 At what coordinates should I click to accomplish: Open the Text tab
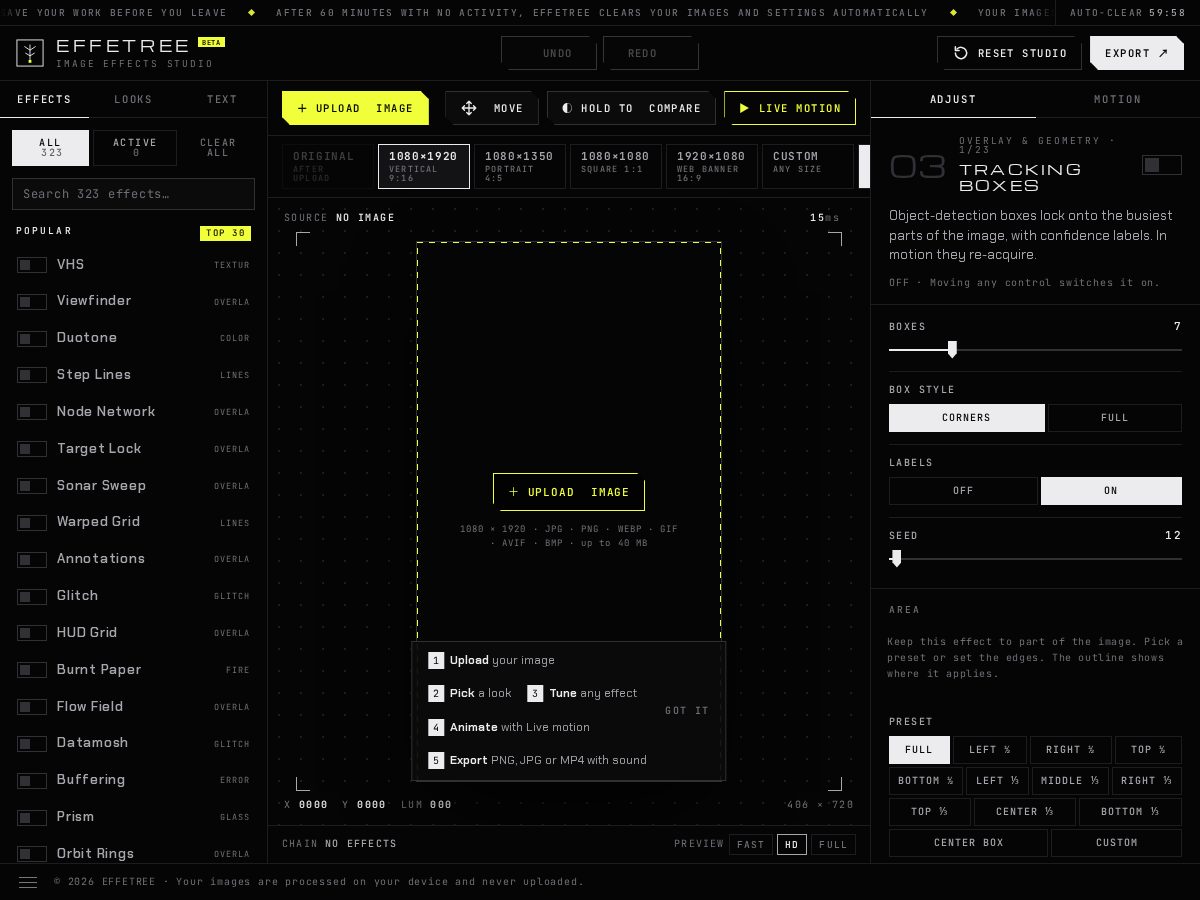[222, 99]
